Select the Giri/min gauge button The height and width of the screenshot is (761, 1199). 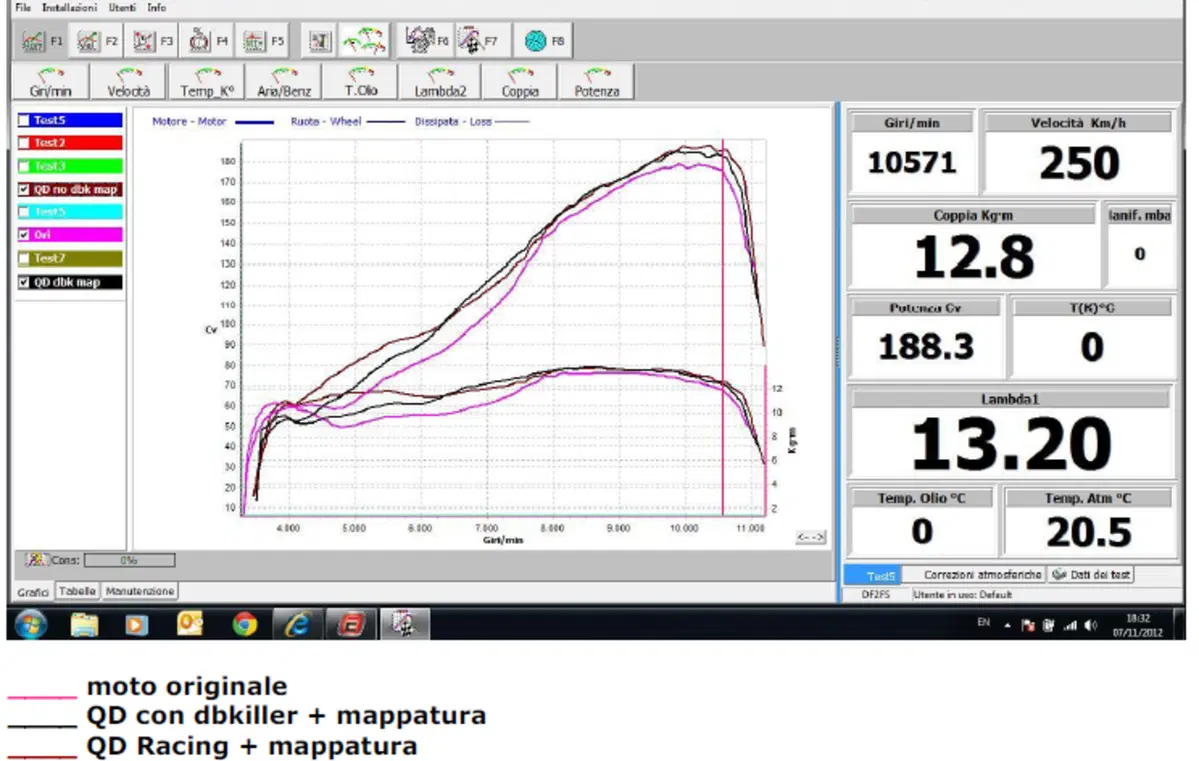click(50, 83)
